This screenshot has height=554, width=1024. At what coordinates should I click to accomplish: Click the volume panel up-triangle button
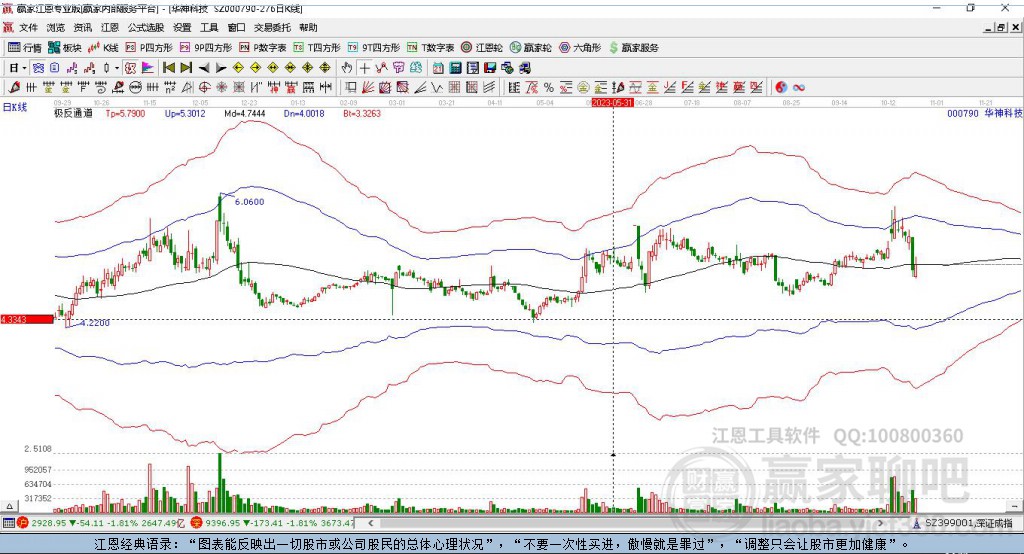click(9, 506)
